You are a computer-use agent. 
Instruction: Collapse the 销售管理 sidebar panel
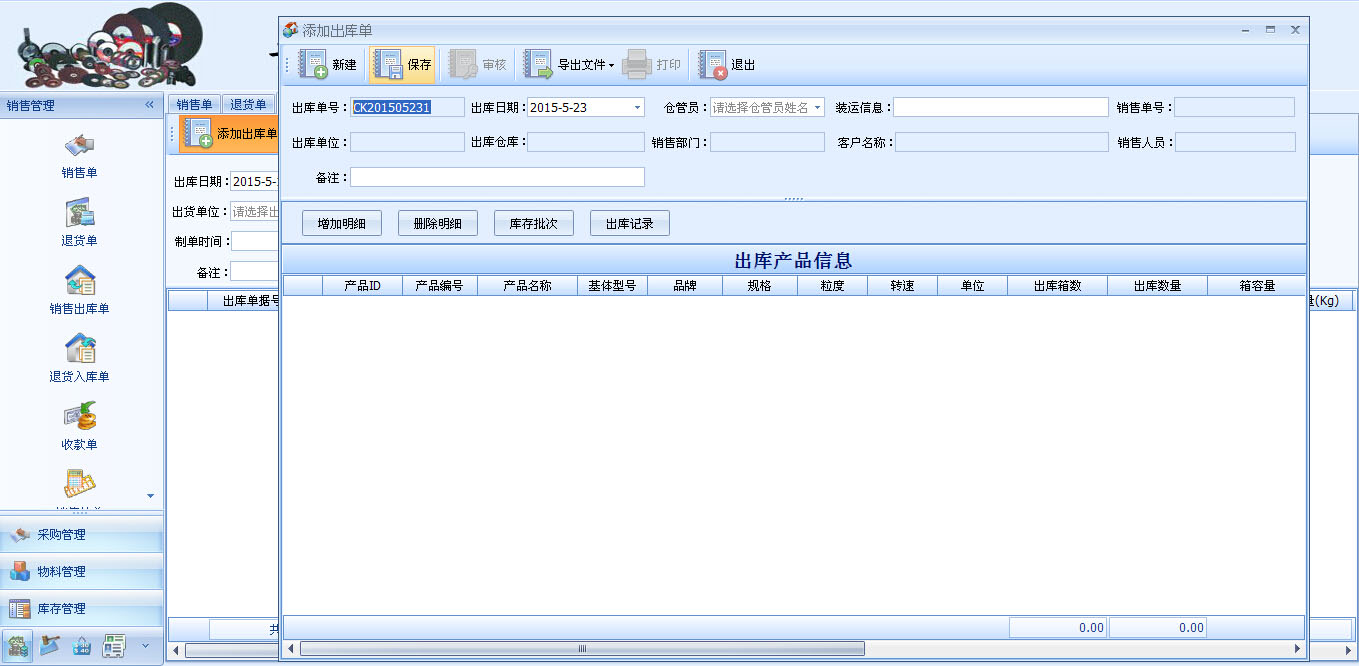[150, 105]
